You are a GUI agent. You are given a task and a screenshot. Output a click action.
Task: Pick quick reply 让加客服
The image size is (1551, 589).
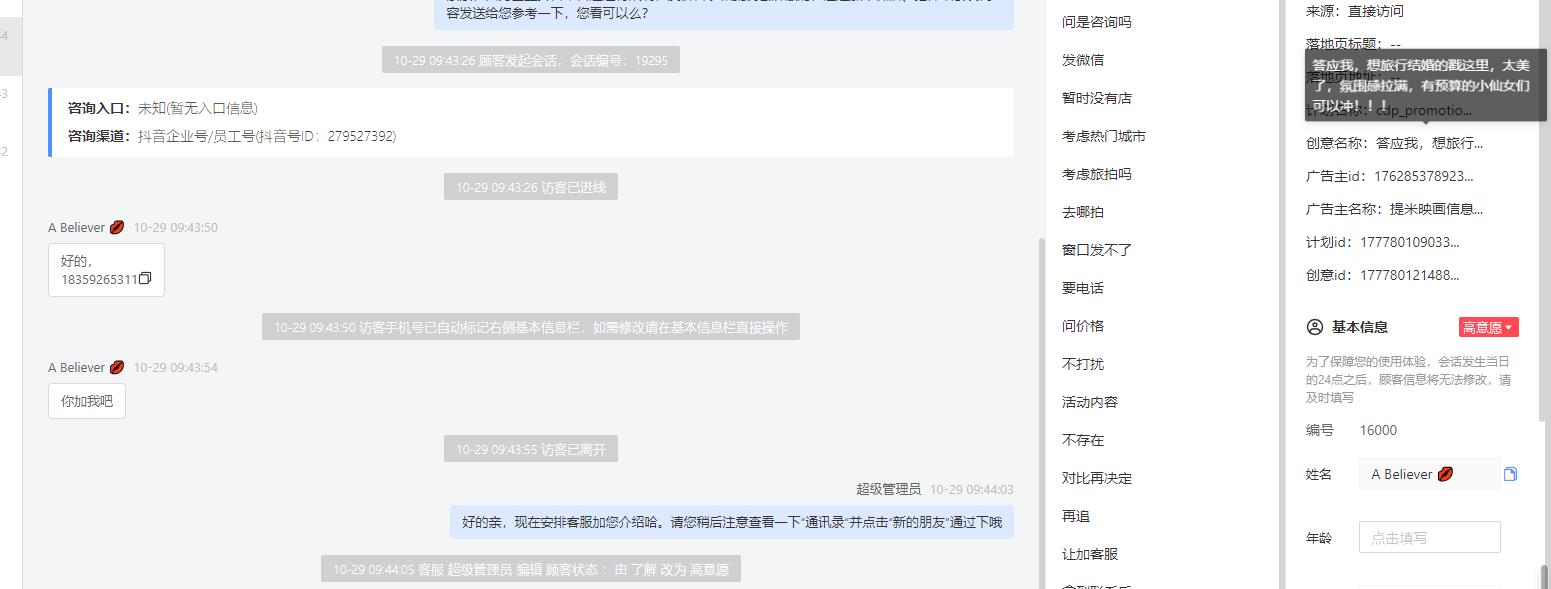pyautogui.click(x=1090, y=554)
